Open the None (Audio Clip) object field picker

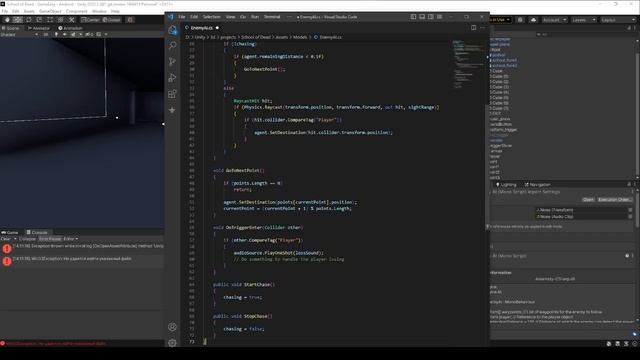point(630,216)
